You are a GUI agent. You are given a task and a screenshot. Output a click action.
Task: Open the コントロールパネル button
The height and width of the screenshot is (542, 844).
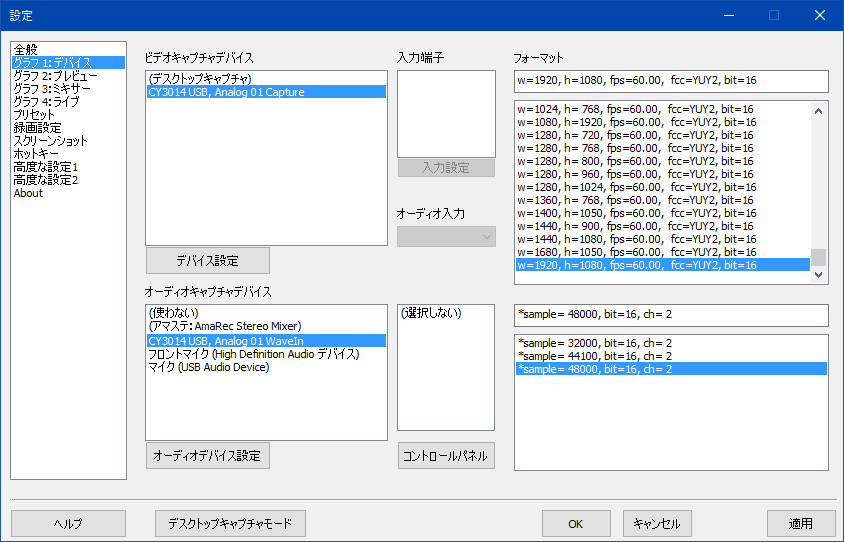click(x=446, y=456)
